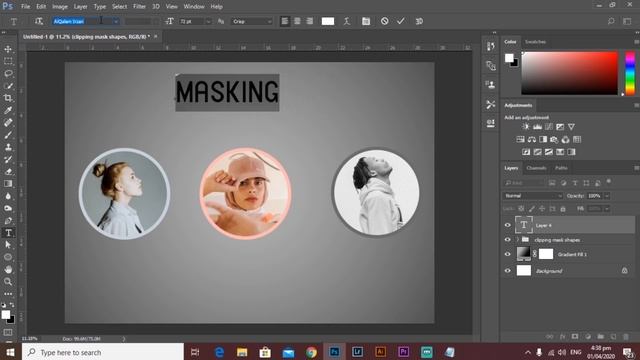The height and width of the screenshot is (360, 640).
Task: Open the Character and Paragraph panels
Action: pos(366,21)
